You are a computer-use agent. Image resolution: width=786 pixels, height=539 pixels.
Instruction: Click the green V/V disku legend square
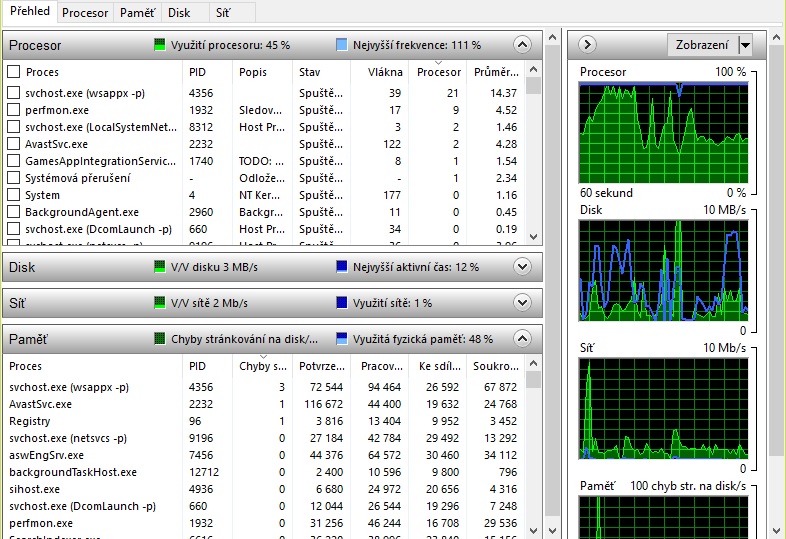[160, 267]
